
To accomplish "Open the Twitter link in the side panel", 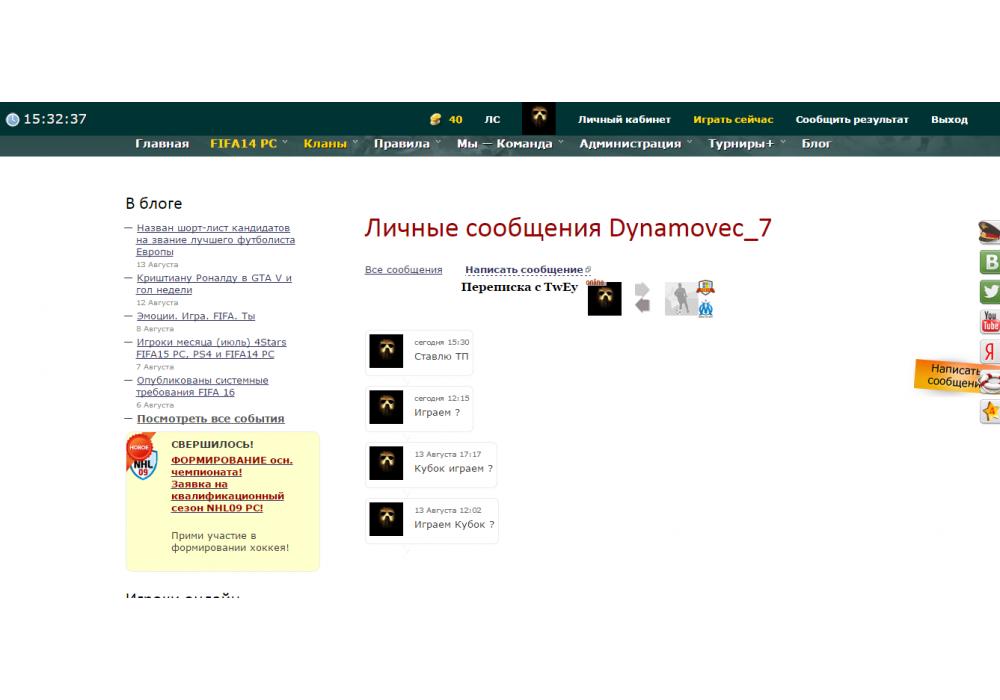I will coord(990,292).
